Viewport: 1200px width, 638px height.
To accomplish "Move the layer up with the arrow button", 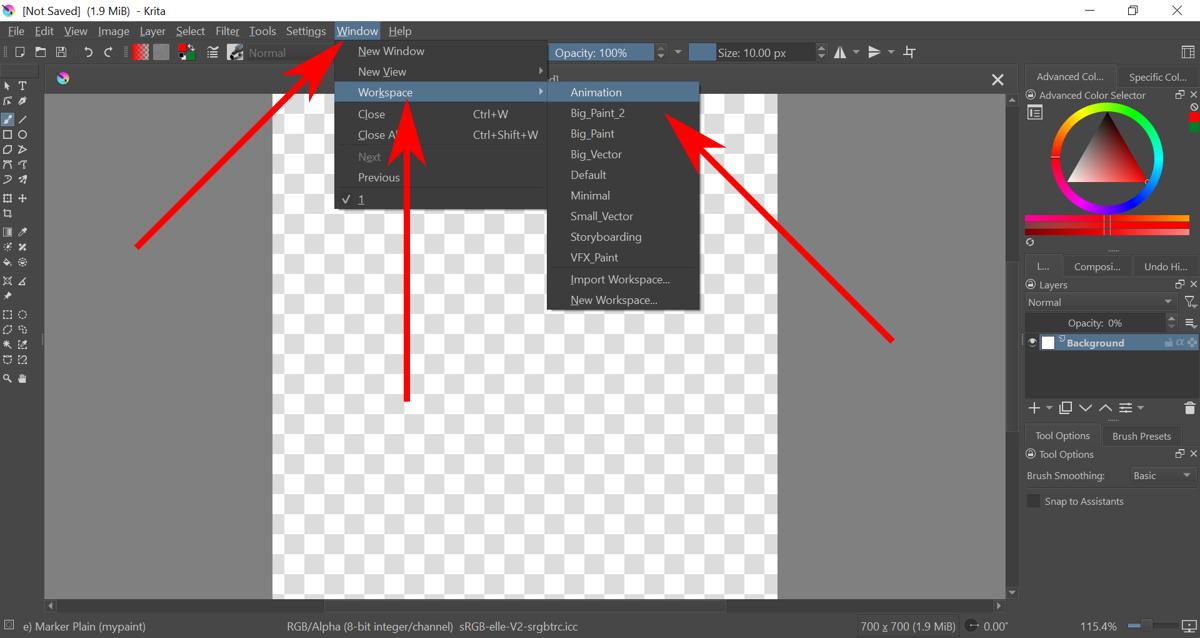I will pos(1105,408).
